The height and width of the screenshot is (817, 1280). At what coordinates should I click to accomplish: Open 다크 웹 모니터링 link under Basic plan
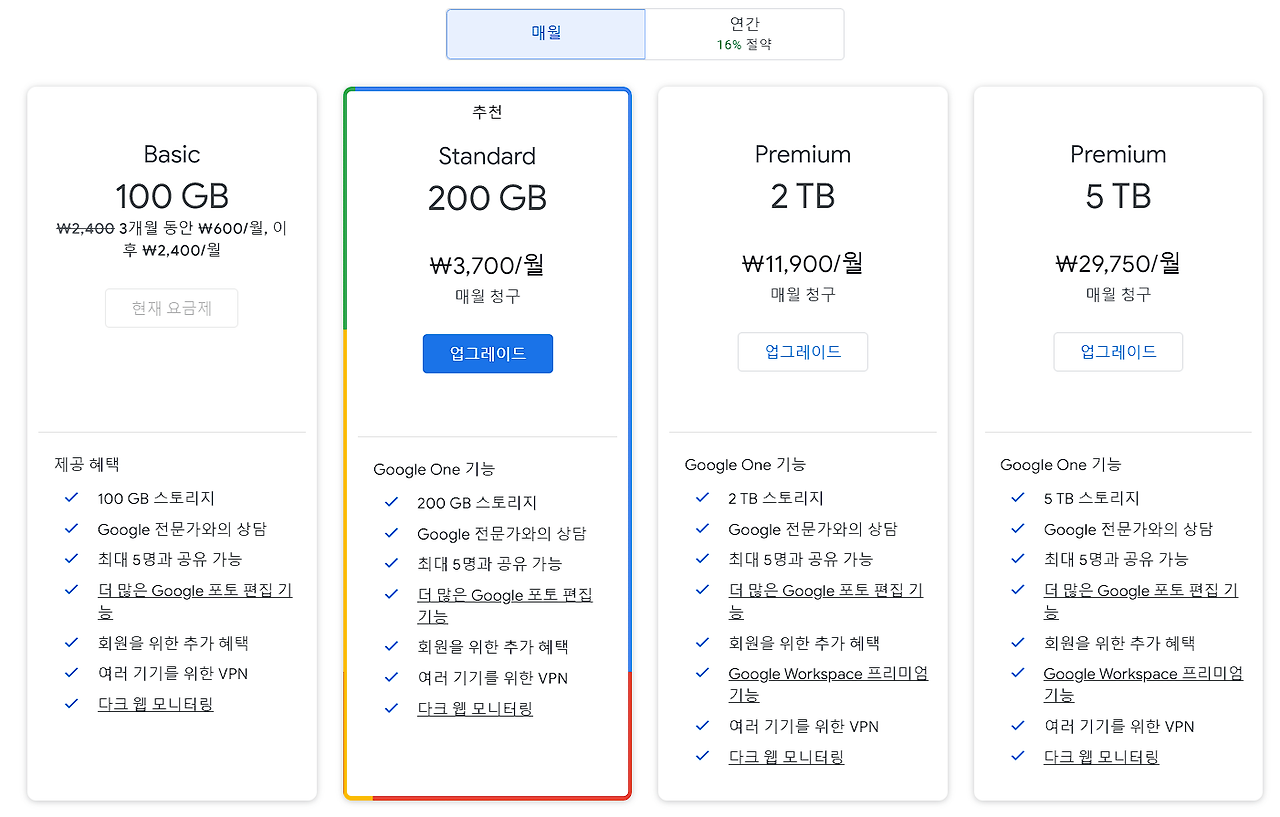(155, 704)
